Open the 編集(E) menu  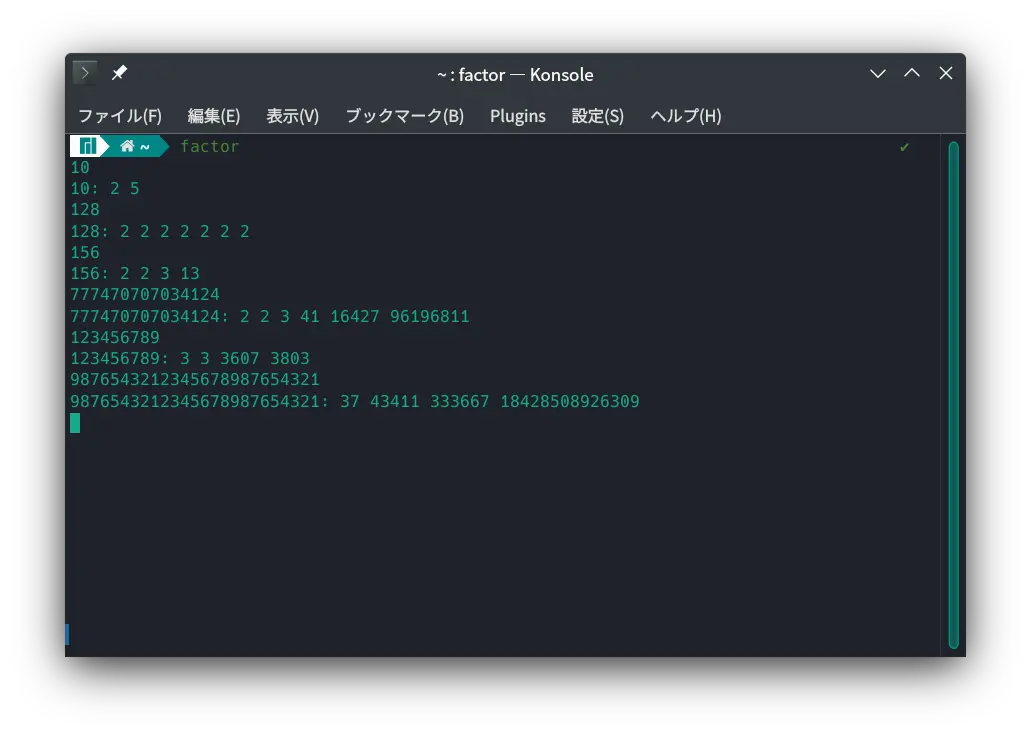(214, 116)
